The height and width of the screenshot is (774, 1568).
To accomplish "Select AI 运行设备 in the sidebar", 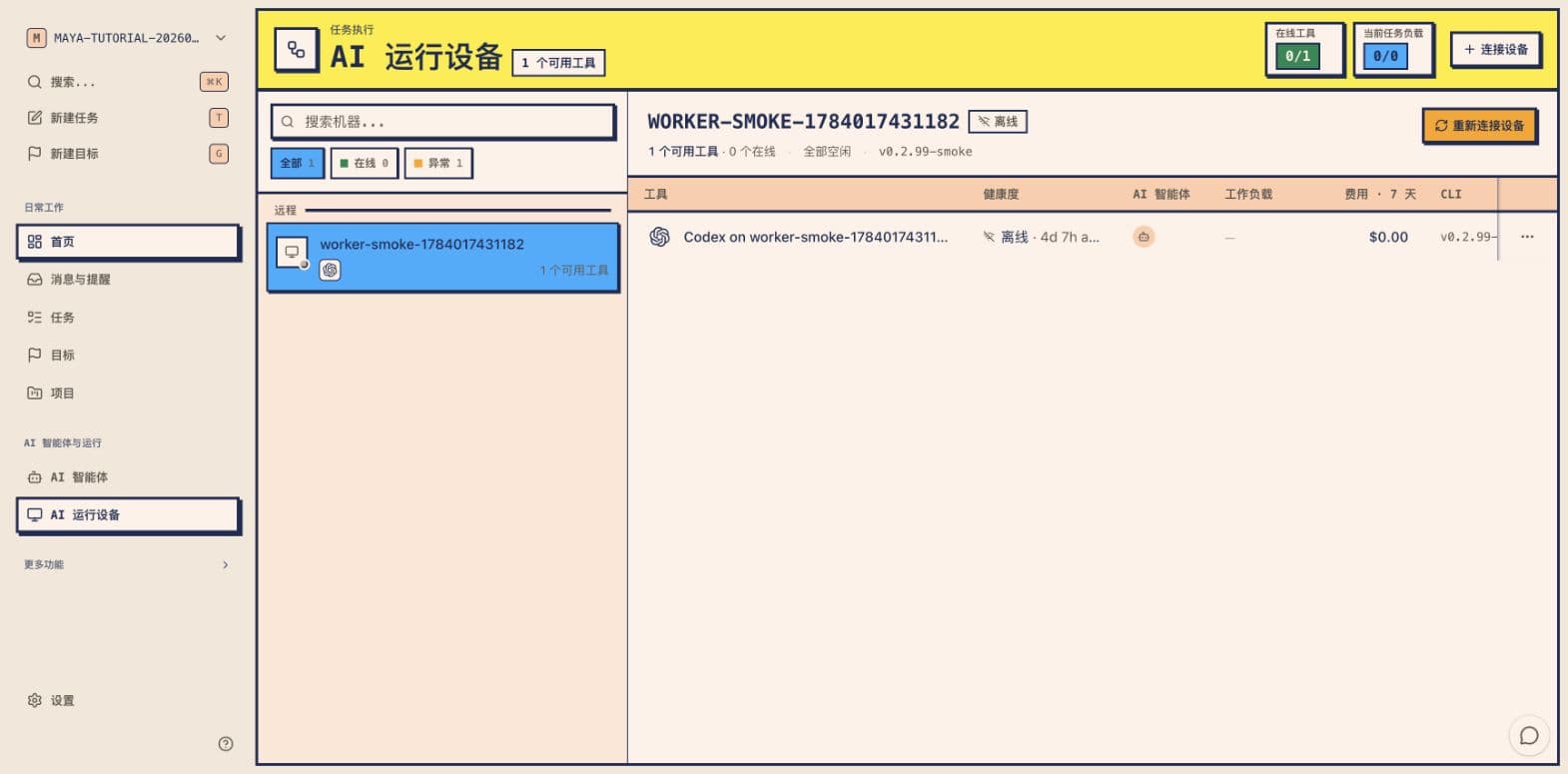I will pyautogui.click(x=128, y=515).
